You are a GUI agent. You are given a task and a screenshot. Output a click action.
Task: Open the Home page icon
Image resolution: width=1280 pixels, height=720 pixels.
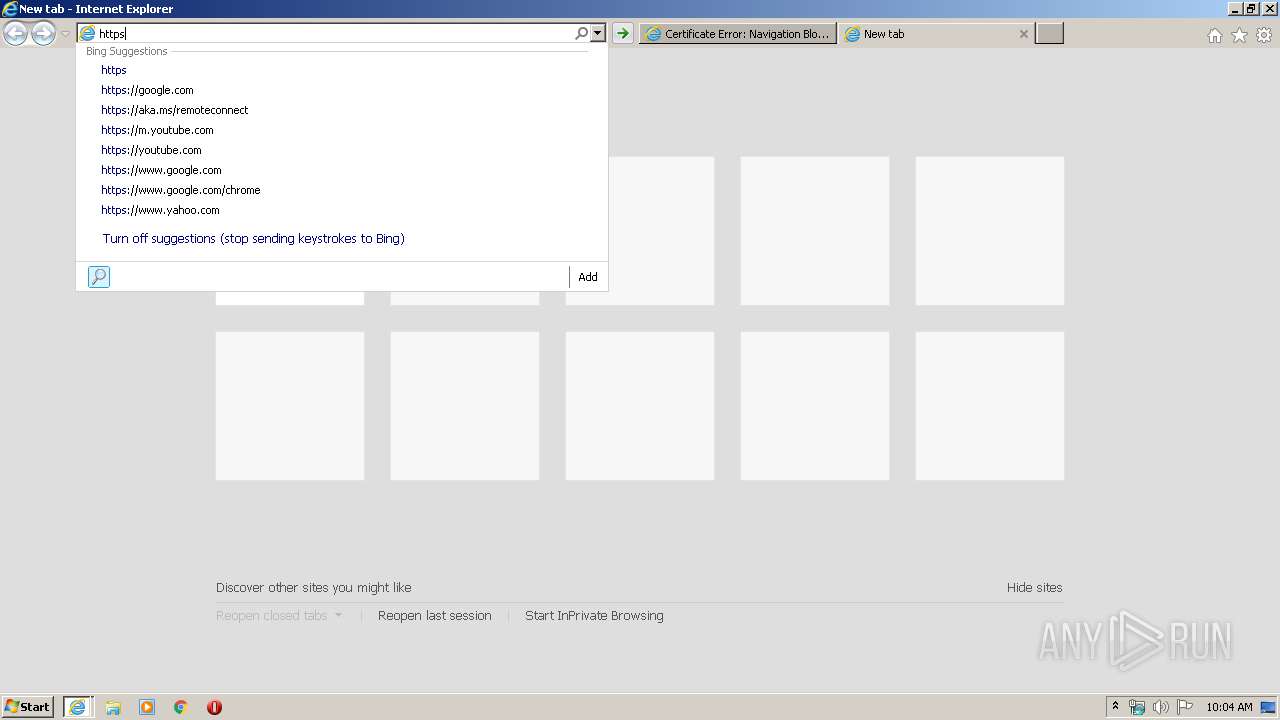coord(1214,35)
